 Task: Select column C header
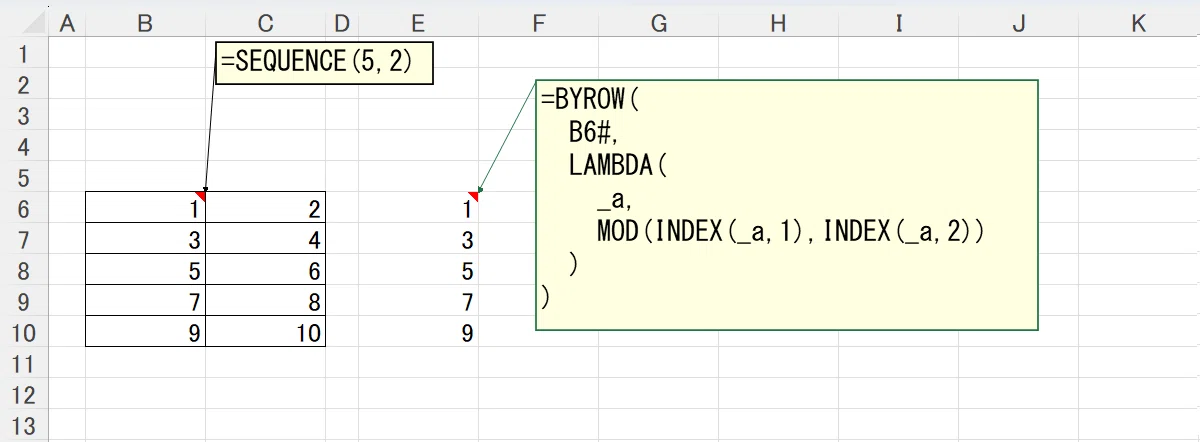(x=265, y=24)
